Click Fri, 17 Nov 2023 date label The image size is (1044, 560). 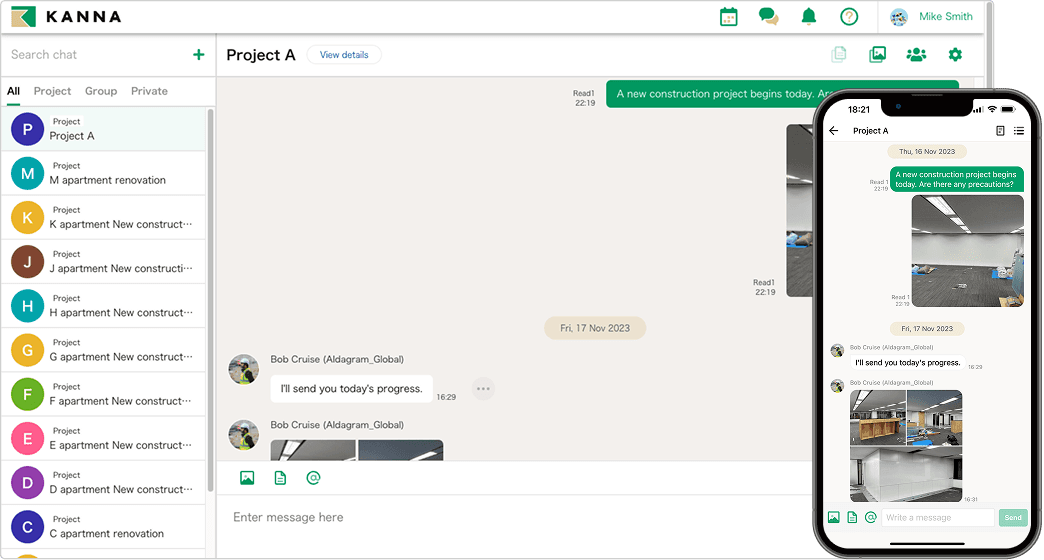[x=595, y=328]
